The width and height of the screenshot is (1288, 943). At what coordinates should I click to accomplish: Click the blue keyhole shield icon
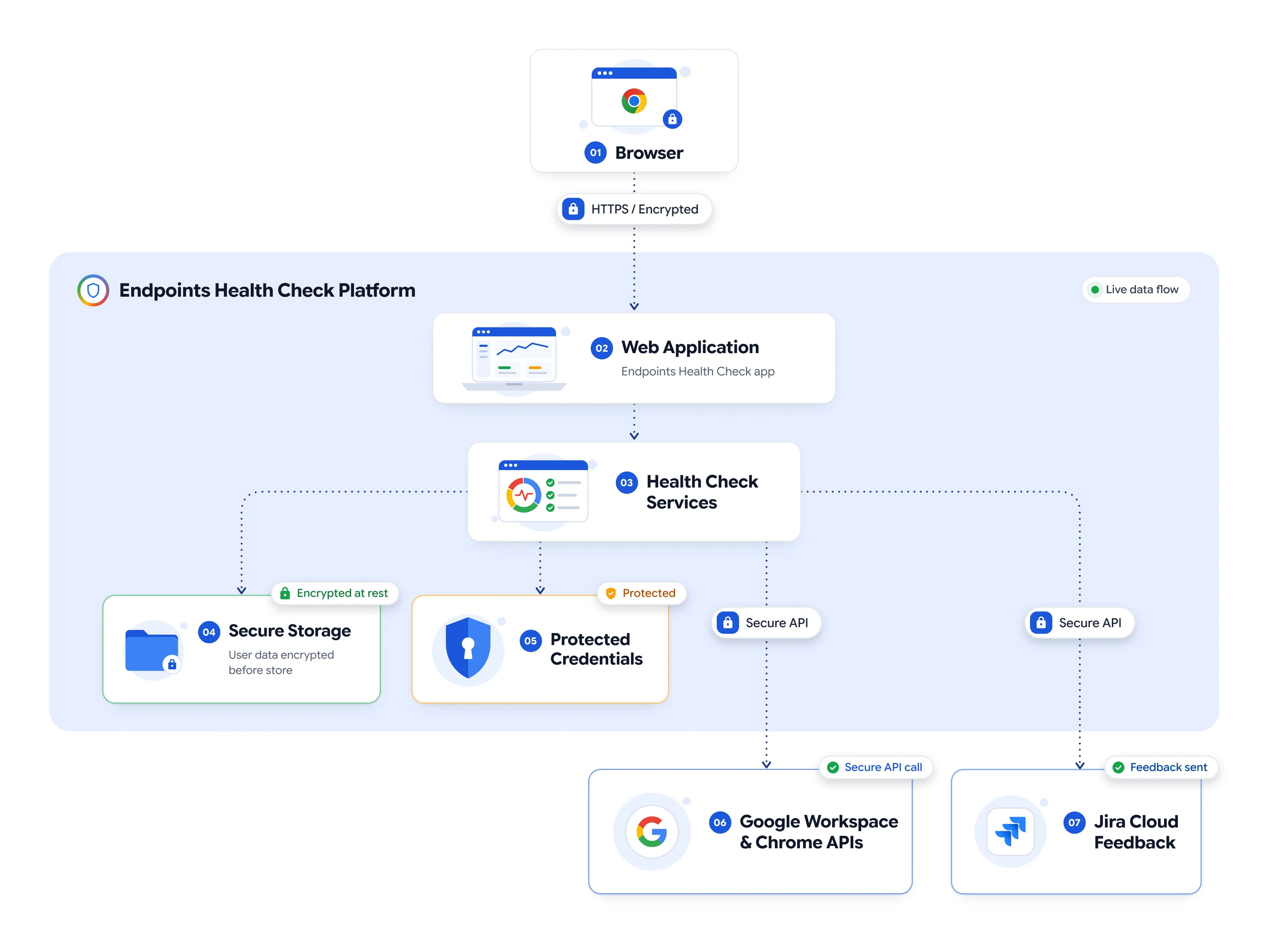tap(468, 648)
